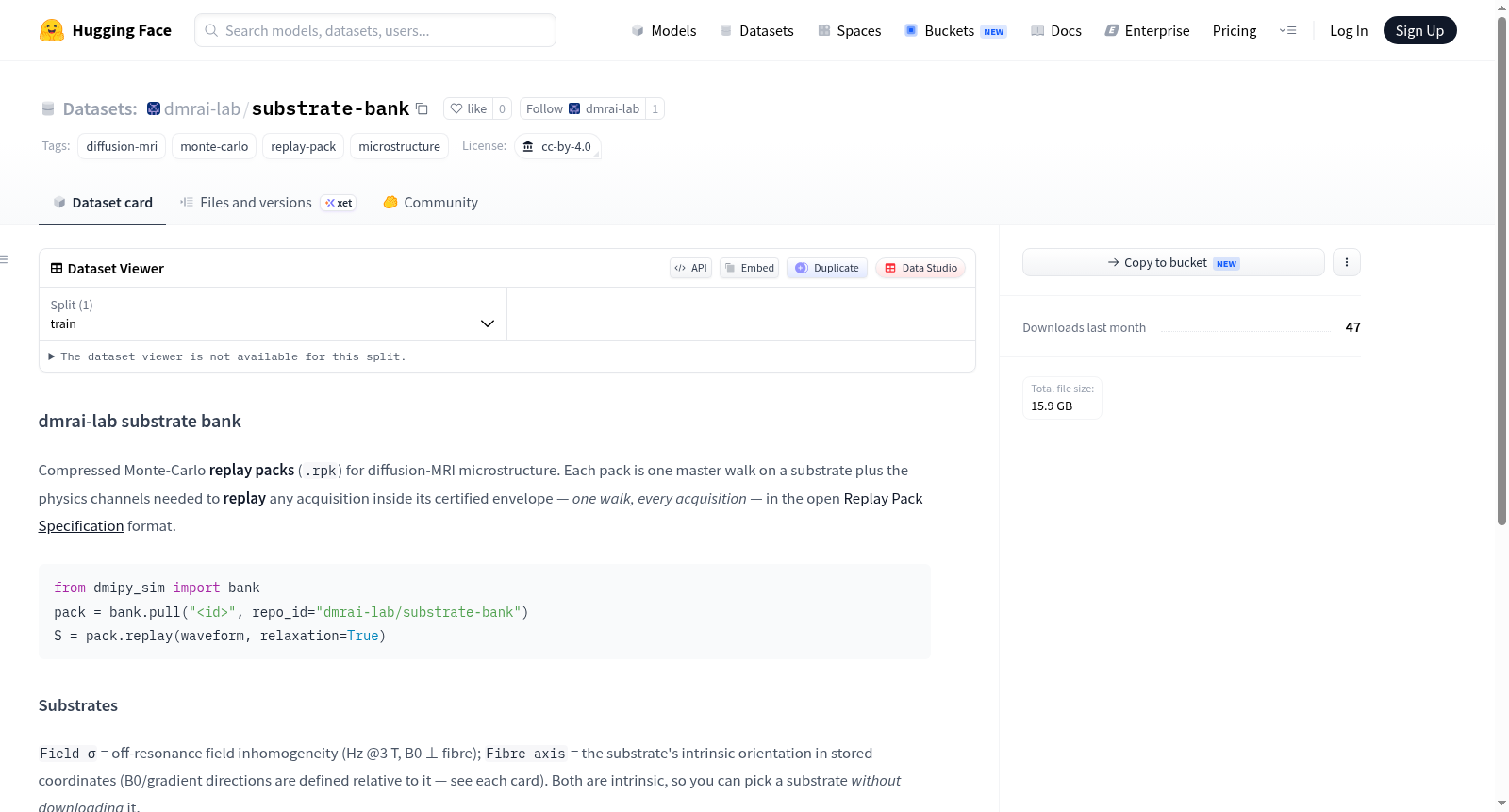Open Spaces from the top navigation
1509x812 pixels.
click(849, 30)
